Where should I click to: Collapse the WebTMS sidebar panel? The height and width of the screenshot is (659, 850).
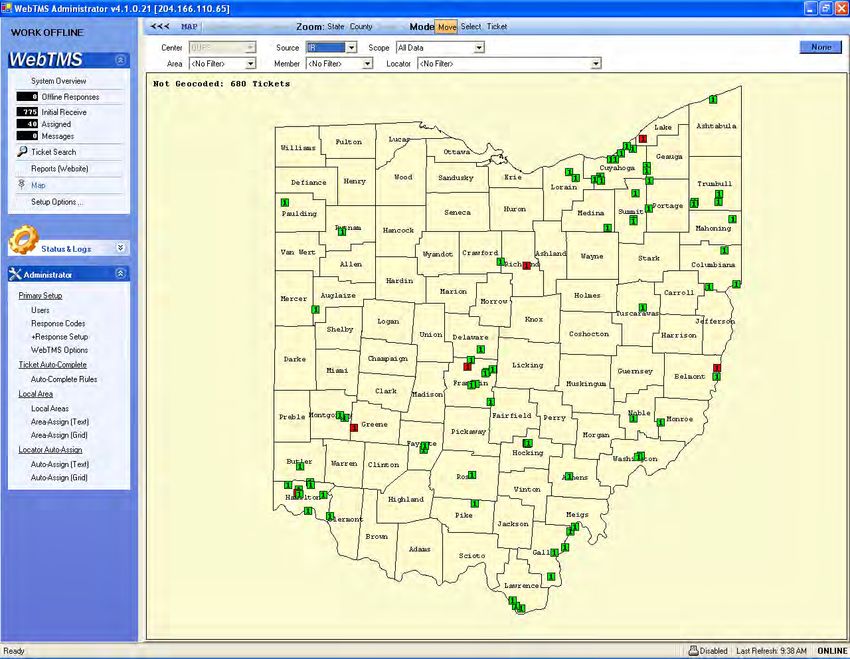click(121, 60)
